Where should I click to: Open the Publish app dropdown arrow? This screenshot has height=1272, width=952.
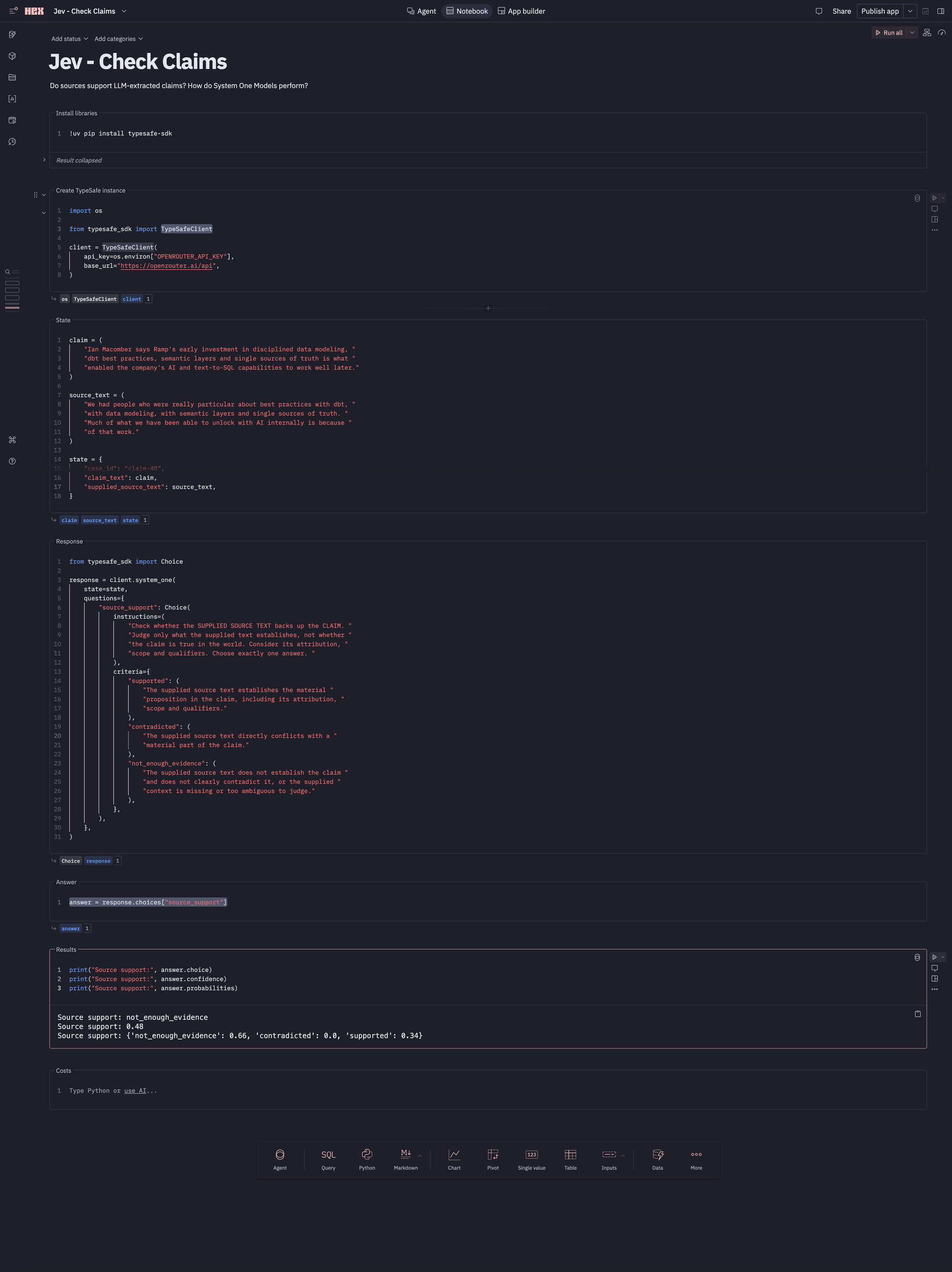click(x=910, y=11)
